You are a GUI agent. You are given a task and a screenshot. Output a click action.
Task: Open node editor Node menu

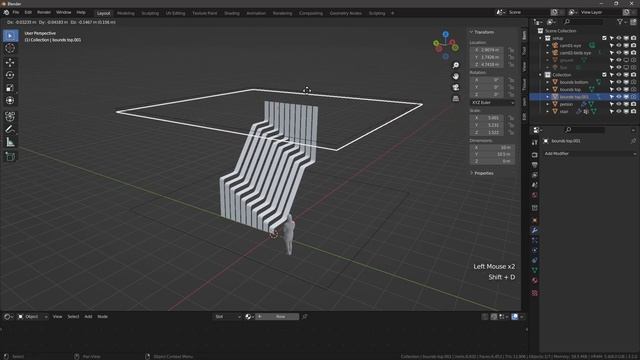coord(102,317)
